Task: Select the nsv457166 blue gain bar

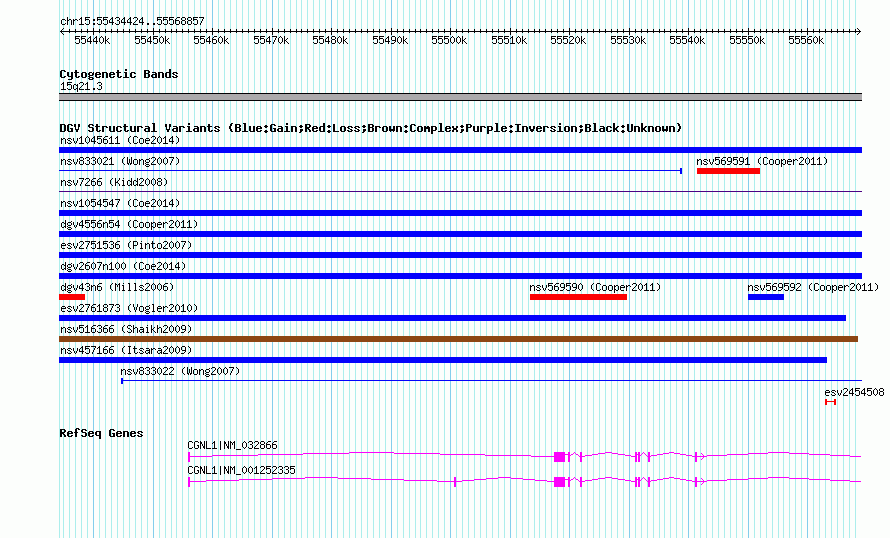Action: (x=443, y=360)
